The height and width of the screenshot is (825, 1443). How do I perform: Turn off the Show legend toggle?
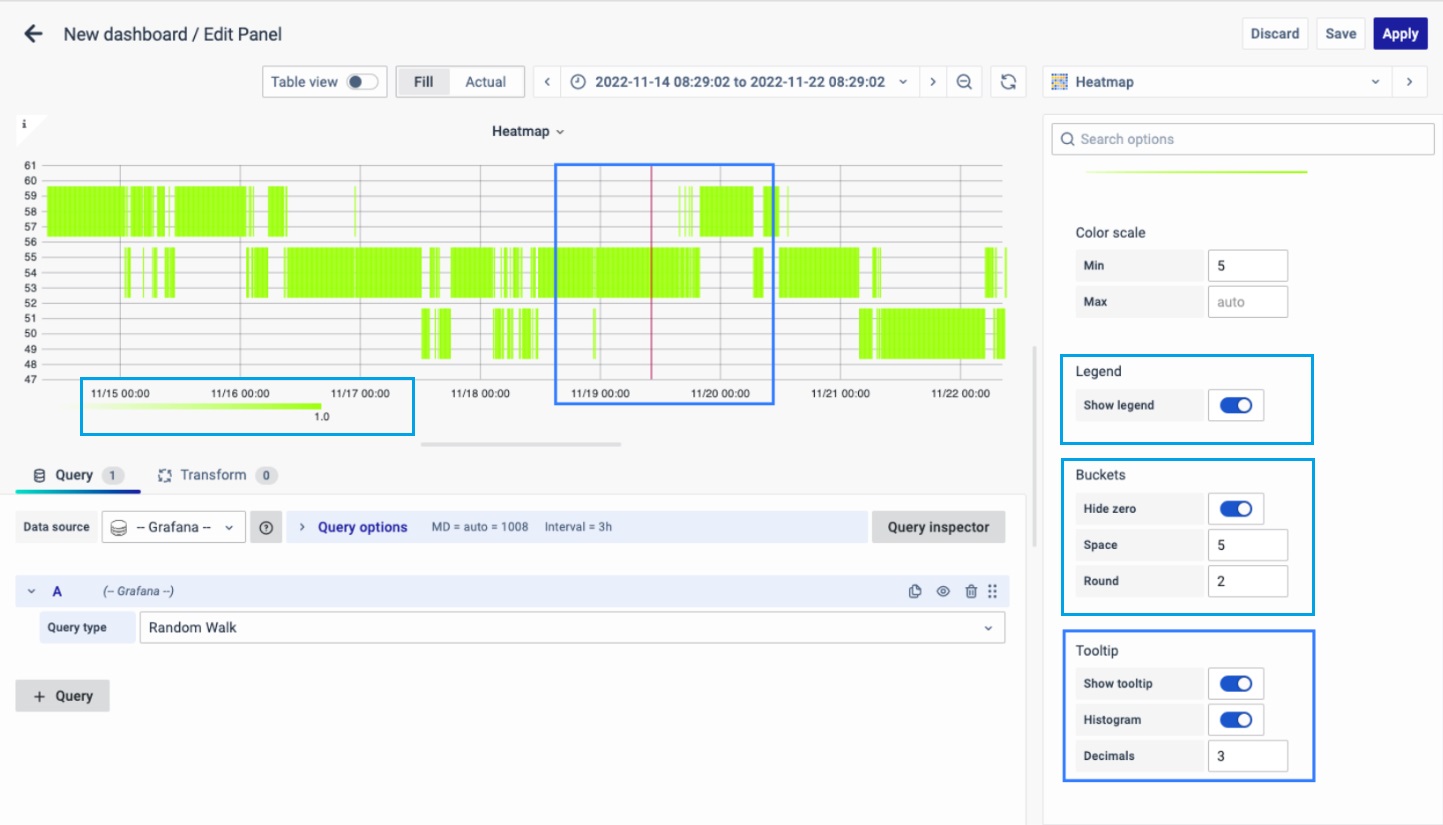click(1236, 406)
